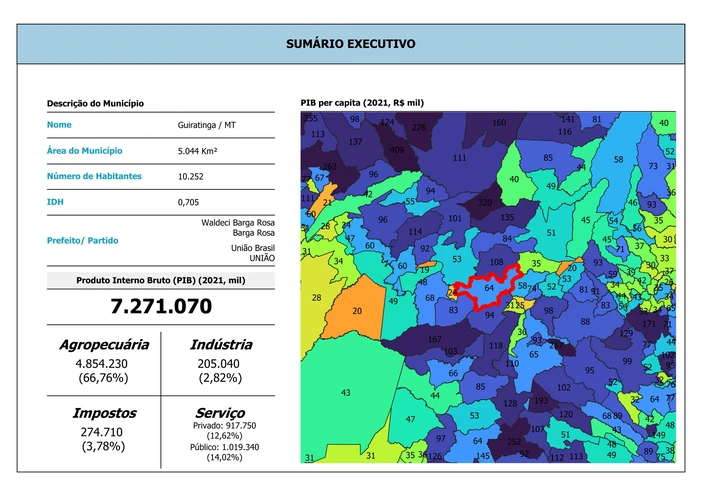Click the (2,82%) percentage
The image size is (702, 496).
coord(220,378)
